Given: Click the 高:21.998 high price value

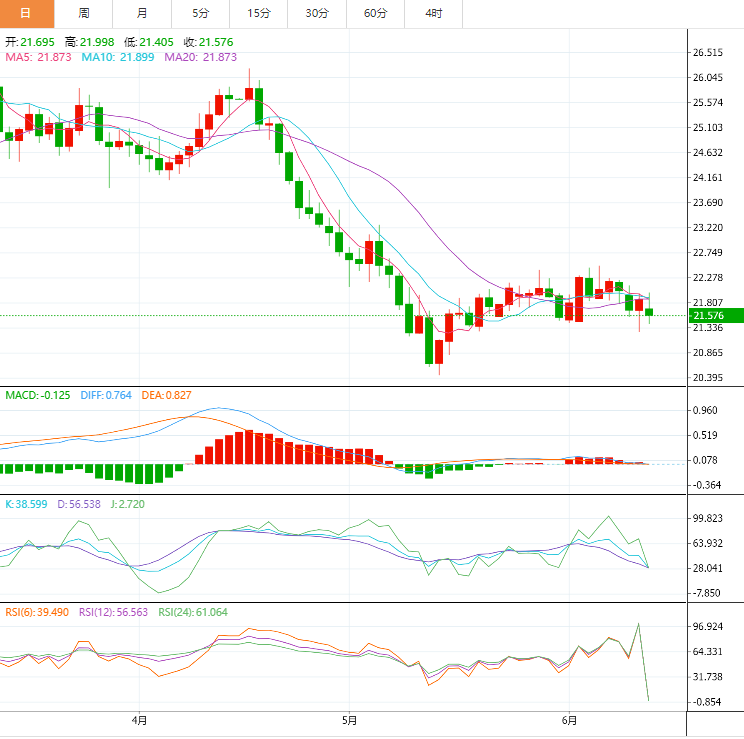Looking at the screenshot, I should click(90, 42).
